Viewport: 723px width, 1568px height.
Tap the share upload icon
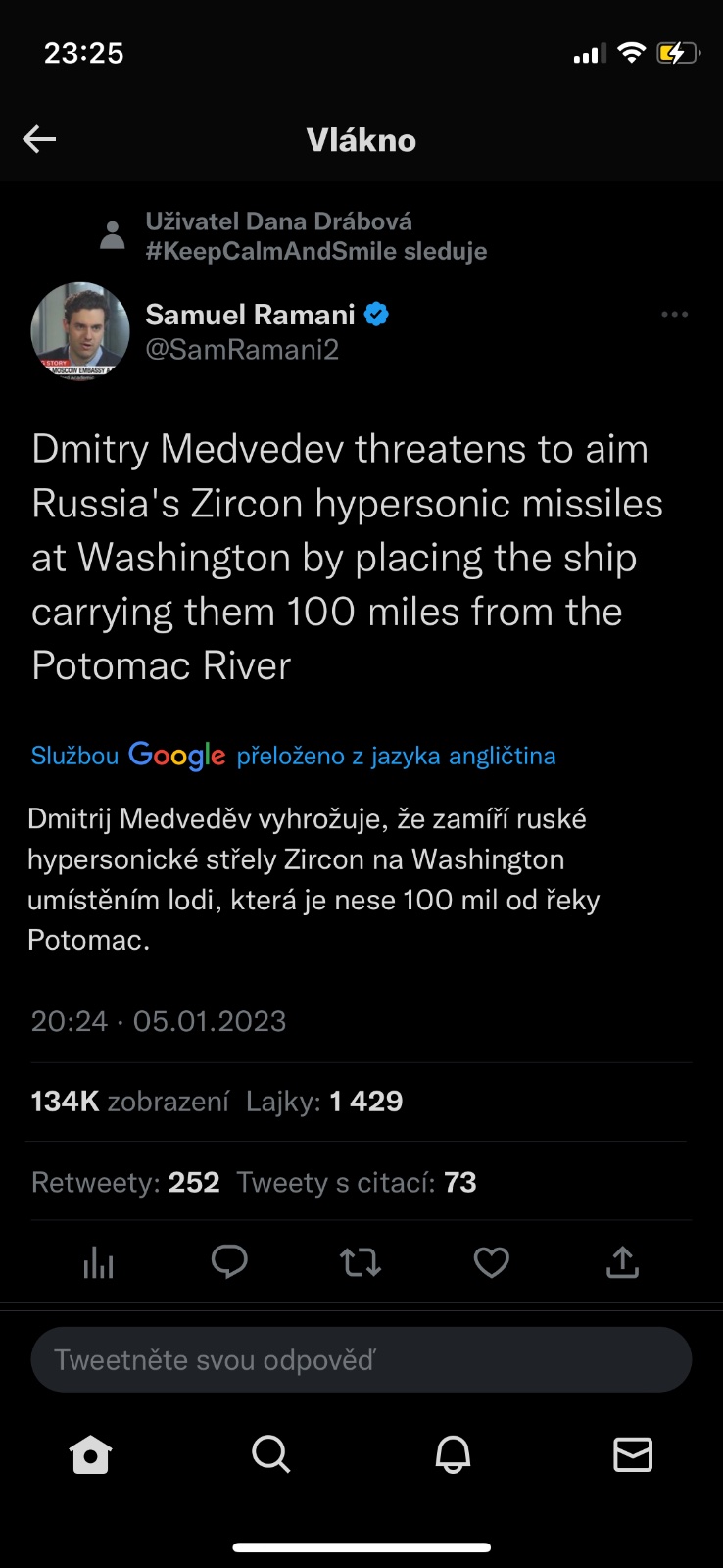coord(622,1262)
